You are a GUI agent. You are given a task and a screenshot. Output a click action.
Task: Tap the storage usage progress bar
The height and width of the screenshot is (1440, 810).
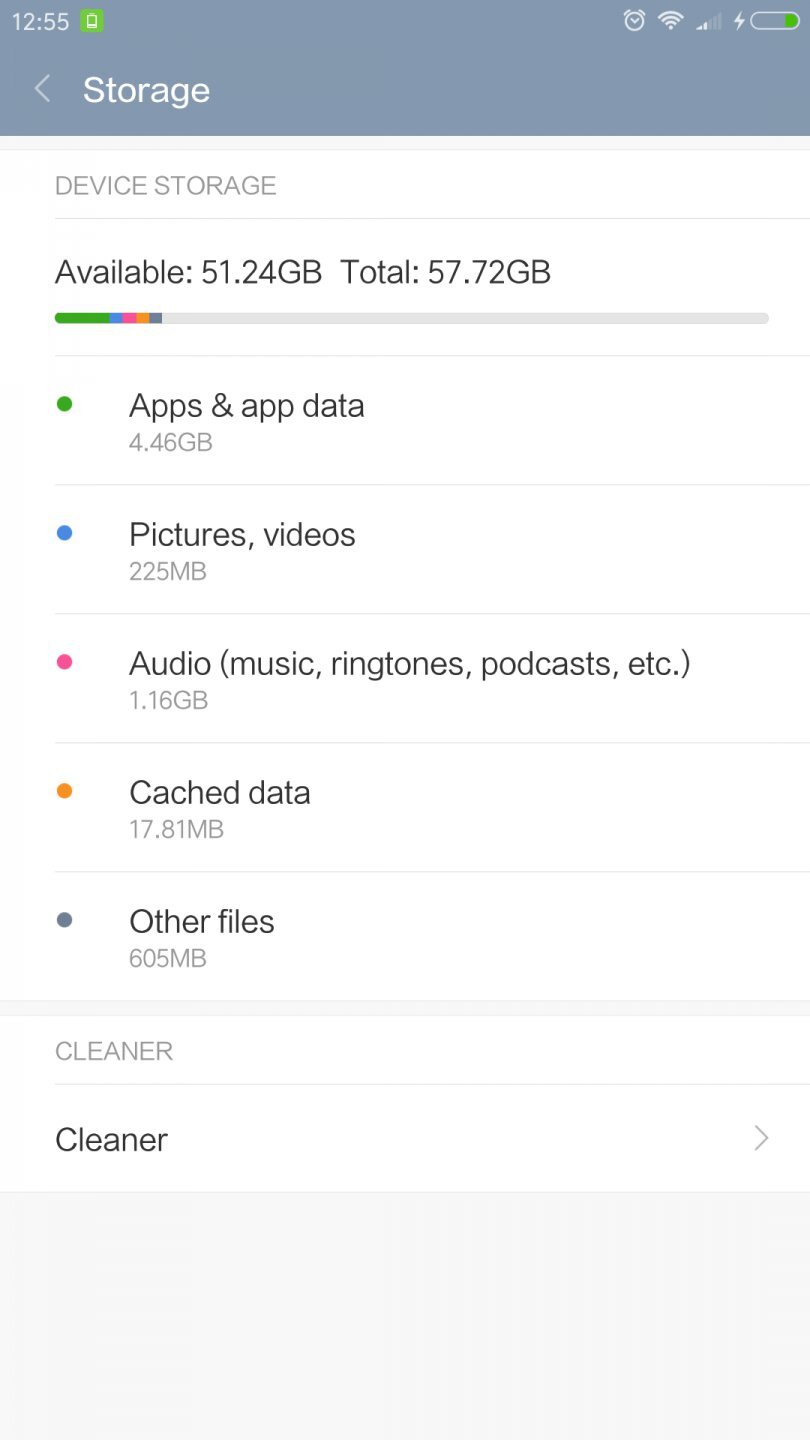(x=410, y=318)
